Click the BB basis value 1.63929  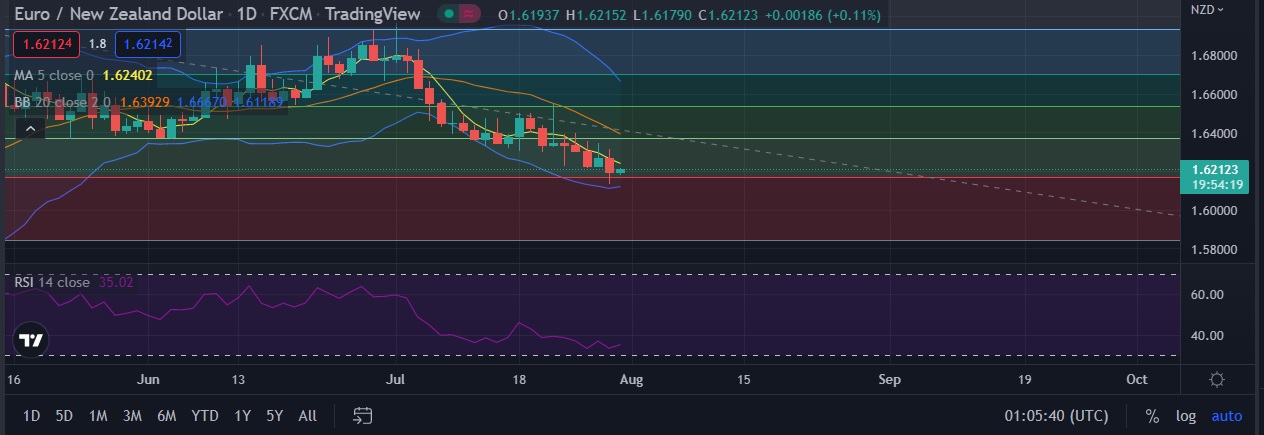tap(144, 102)
